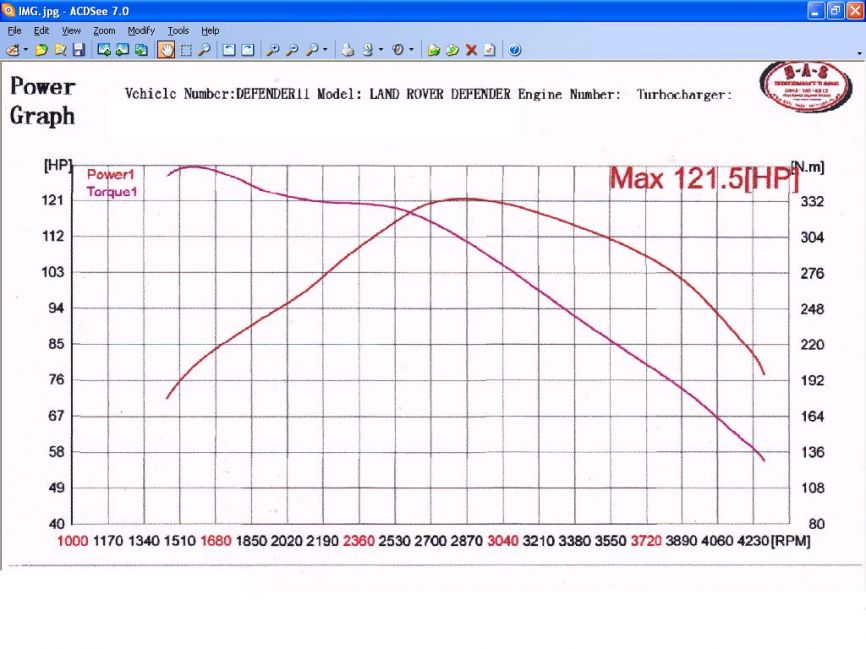Image resolution: width=866 pixels, height=649 pixels.
Task: Click the '121' HP axis value
Action: (52, 200)
